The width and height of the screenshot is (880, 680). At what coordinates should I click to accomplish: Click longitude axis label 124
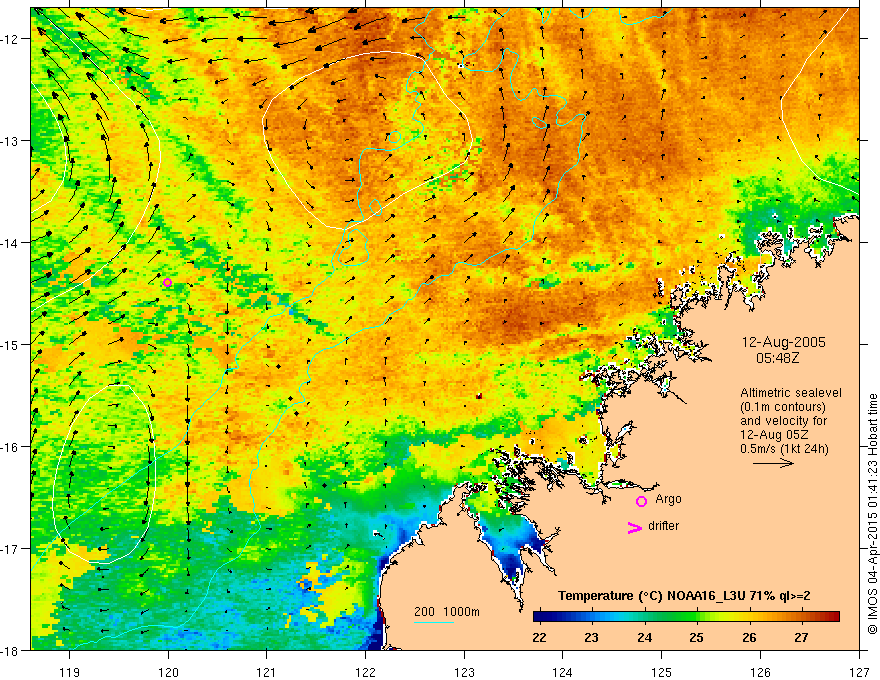(563, 672)
